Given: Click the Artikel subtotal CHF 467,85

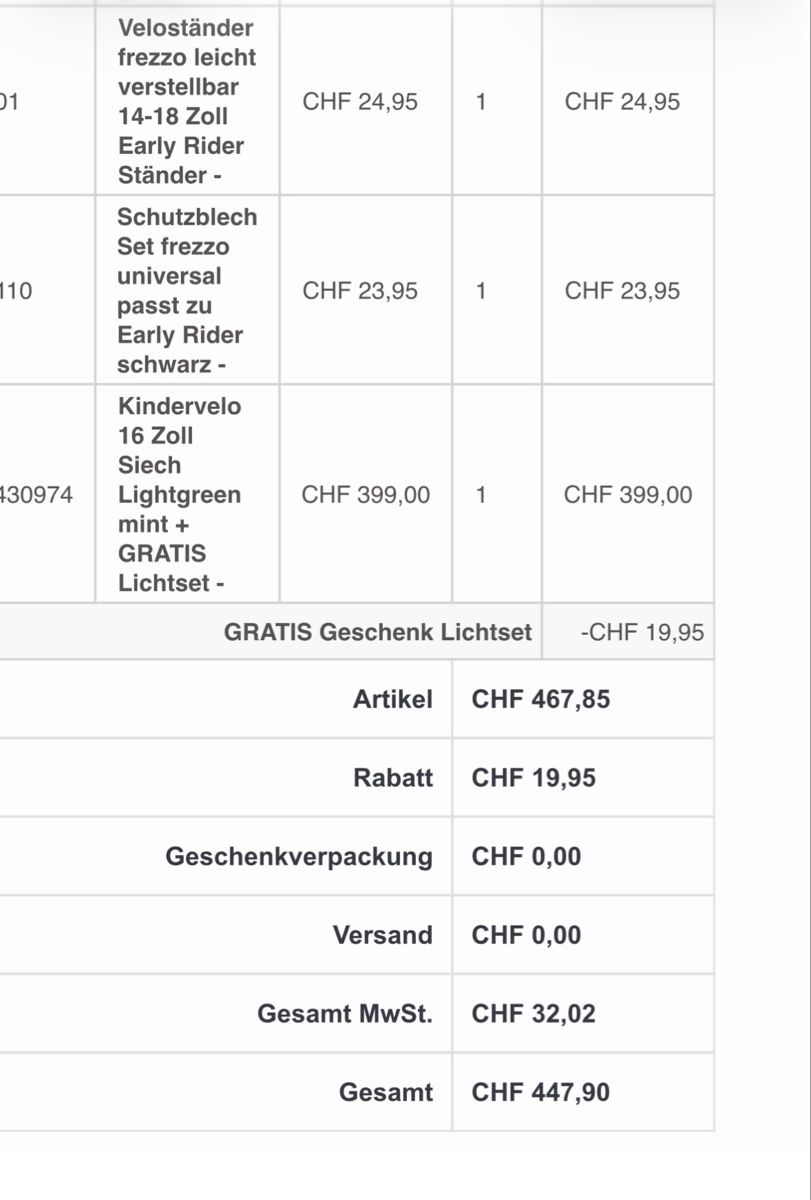Looking at the screenshot, I should click(x=541, y=699).
